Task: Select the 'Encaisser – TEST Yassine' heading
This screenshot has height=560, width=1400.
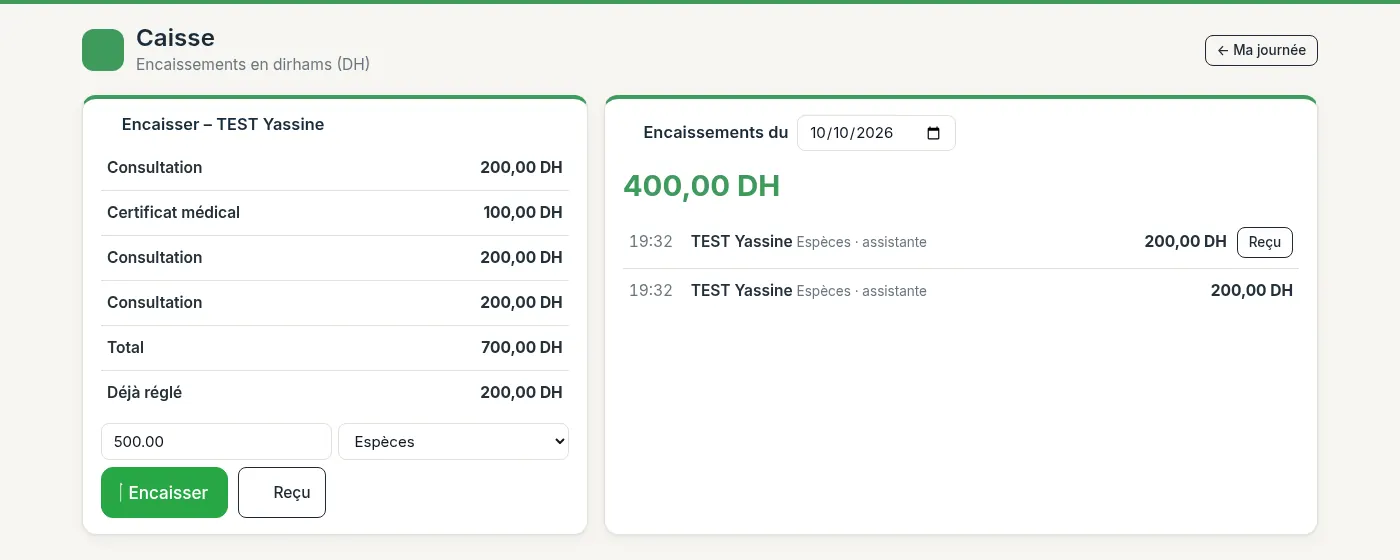Action: pyautogui.click(x=223, y=125)
